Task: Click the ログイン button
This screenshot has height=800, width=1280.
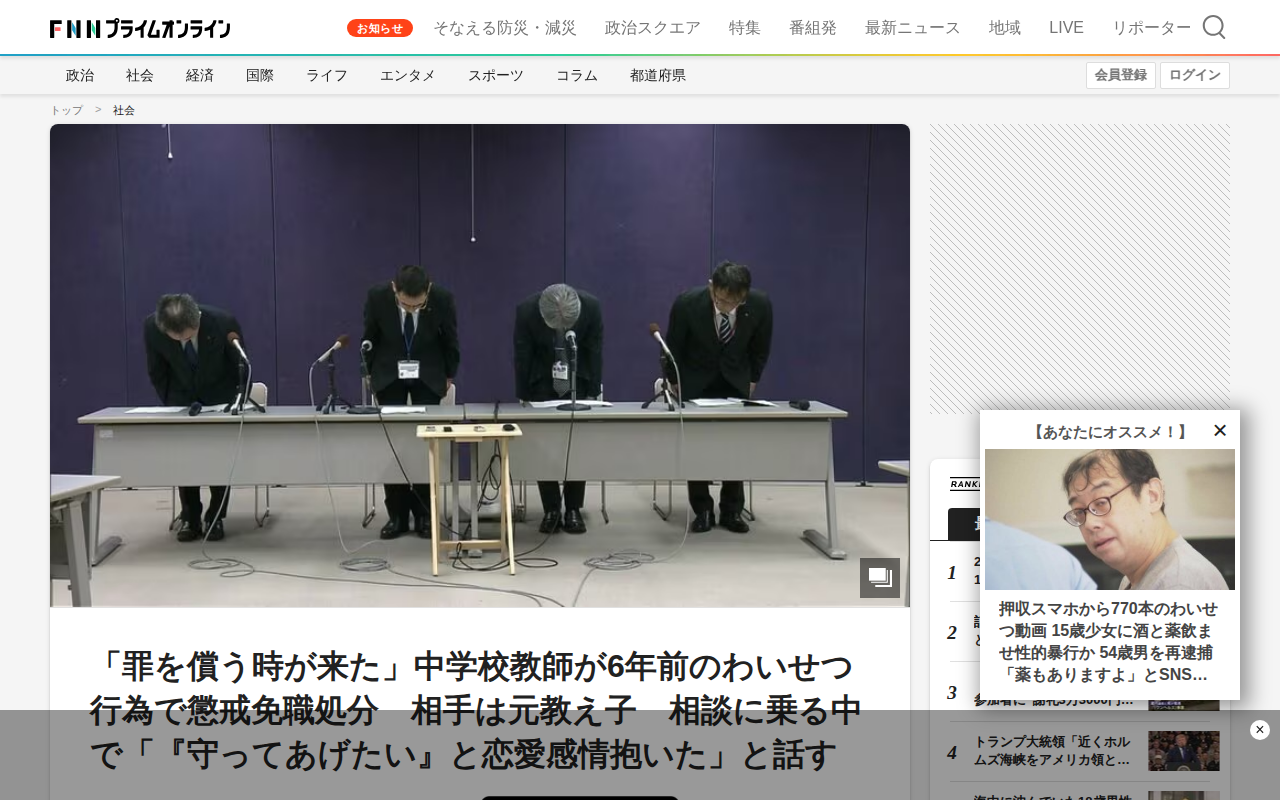Action: coord(1195,75)
